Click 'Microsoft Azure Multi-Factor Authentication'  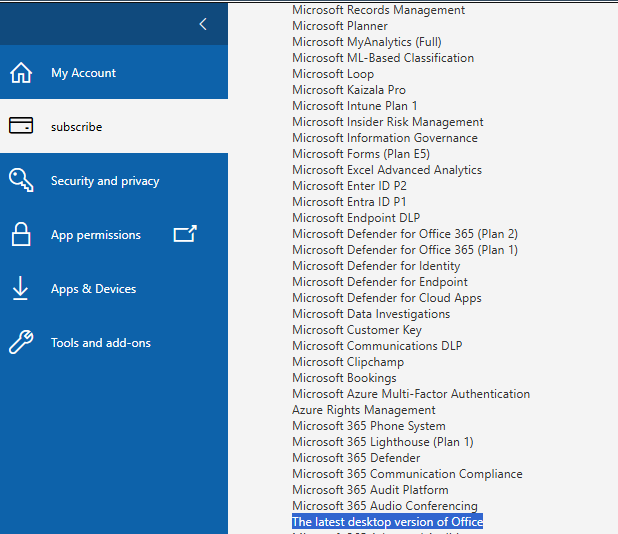click(x=411, y=394)
